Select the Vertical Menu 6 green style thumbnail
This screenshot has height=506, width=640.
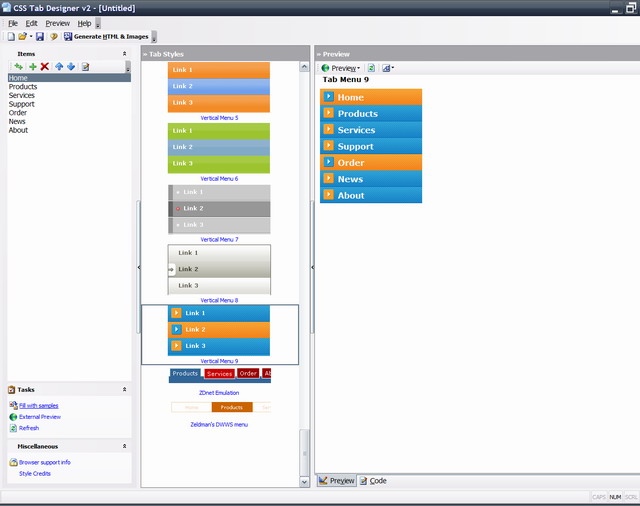pyautogui.click(x=205, y=147)
